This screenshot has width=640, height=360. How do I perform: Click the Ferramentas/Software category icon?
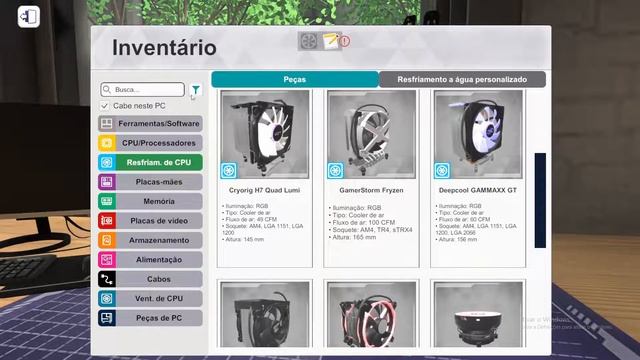tap(107, 123)
